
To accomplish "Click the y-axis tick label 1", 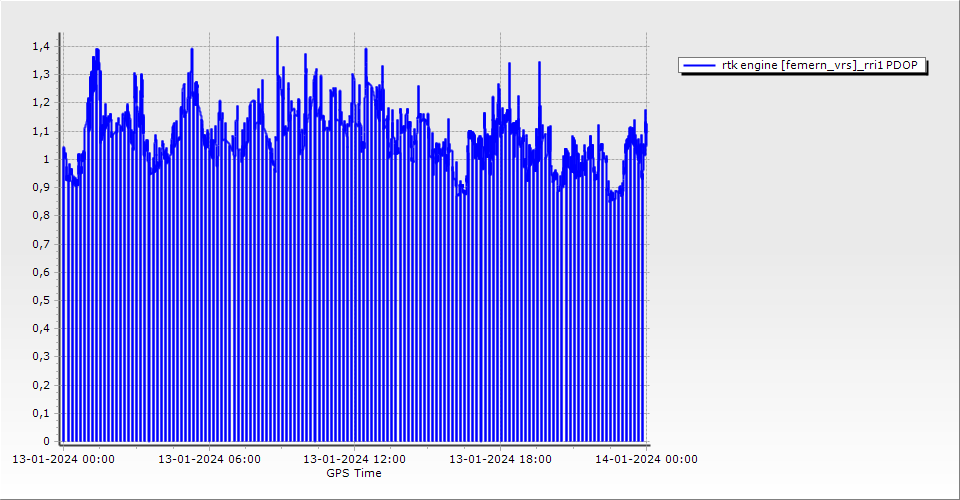I will tap(45, 159).
